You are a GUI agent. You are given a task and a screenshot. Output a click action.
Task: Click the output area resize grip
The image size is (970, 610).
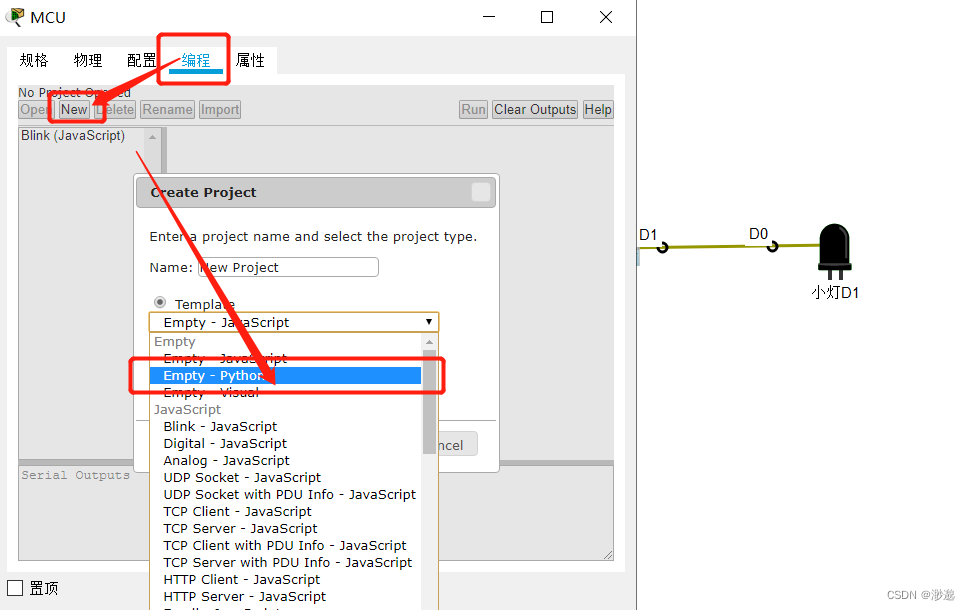tap(608, 555)
